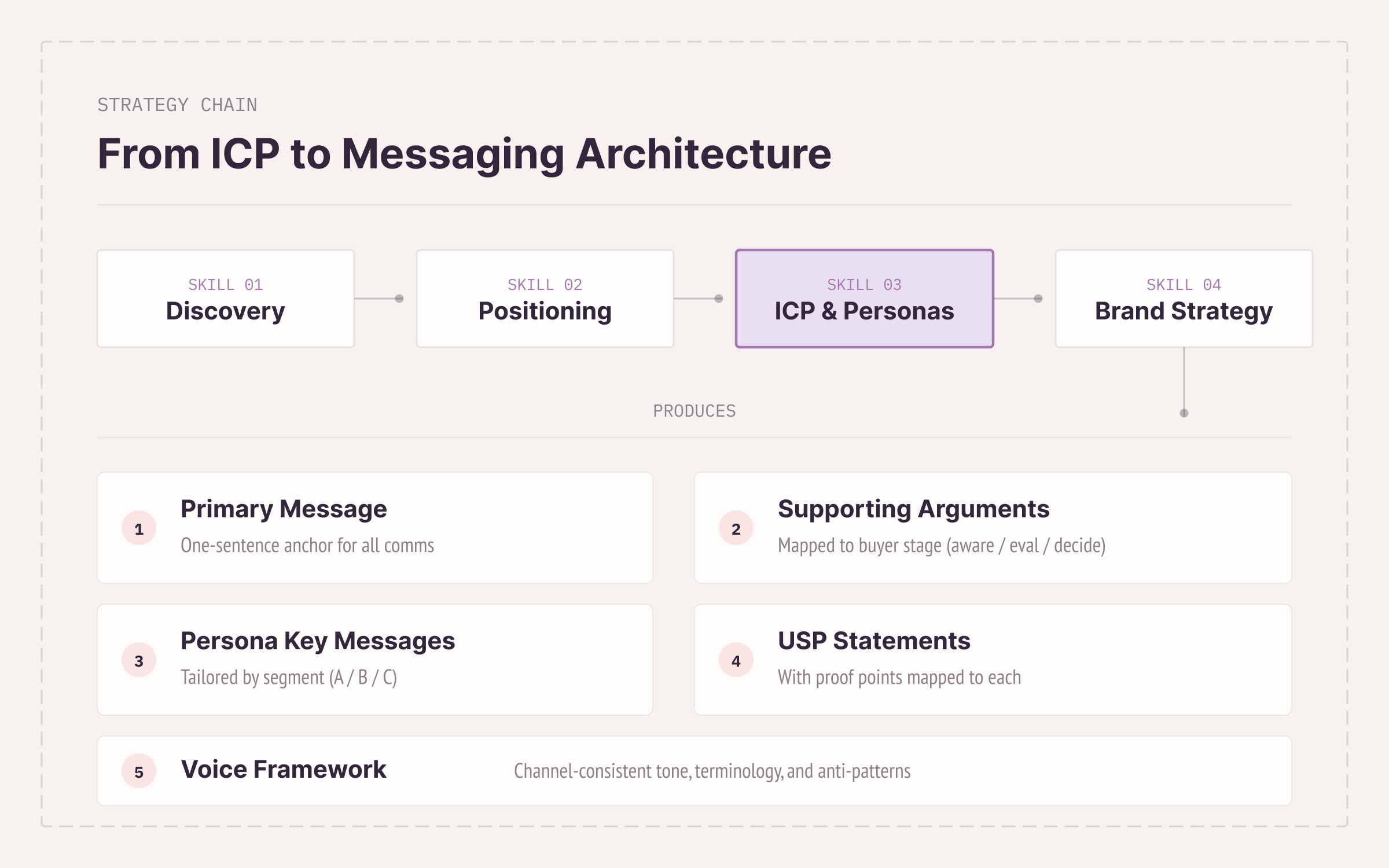Click connector dot below Brand Strategy

tap(1184, 413)
